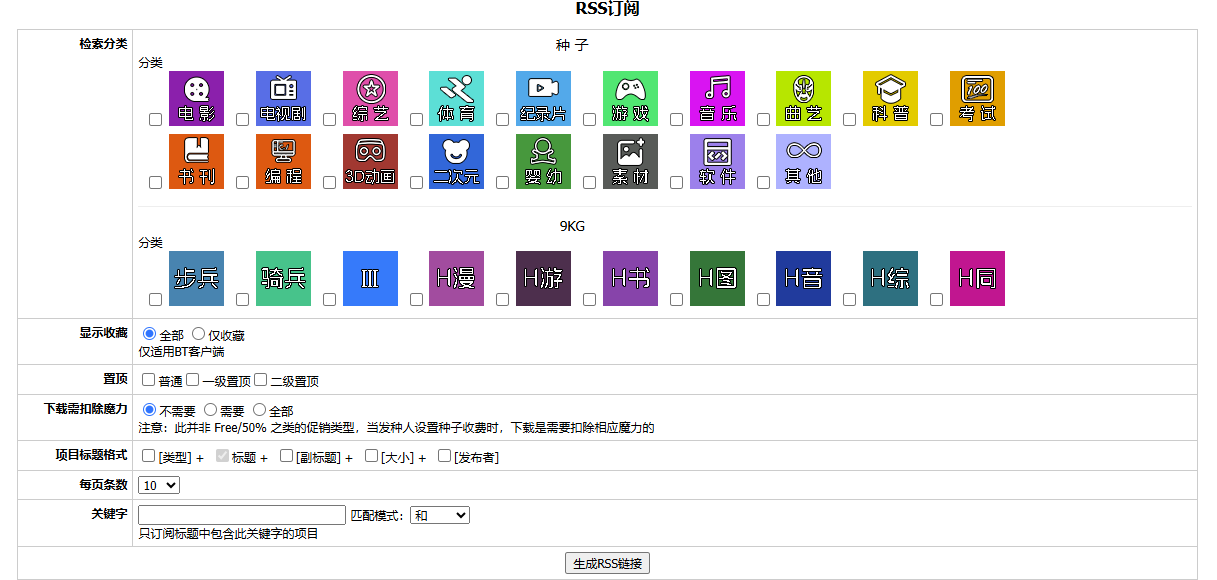Check the box beside 纪录片 category

[503, 120]
